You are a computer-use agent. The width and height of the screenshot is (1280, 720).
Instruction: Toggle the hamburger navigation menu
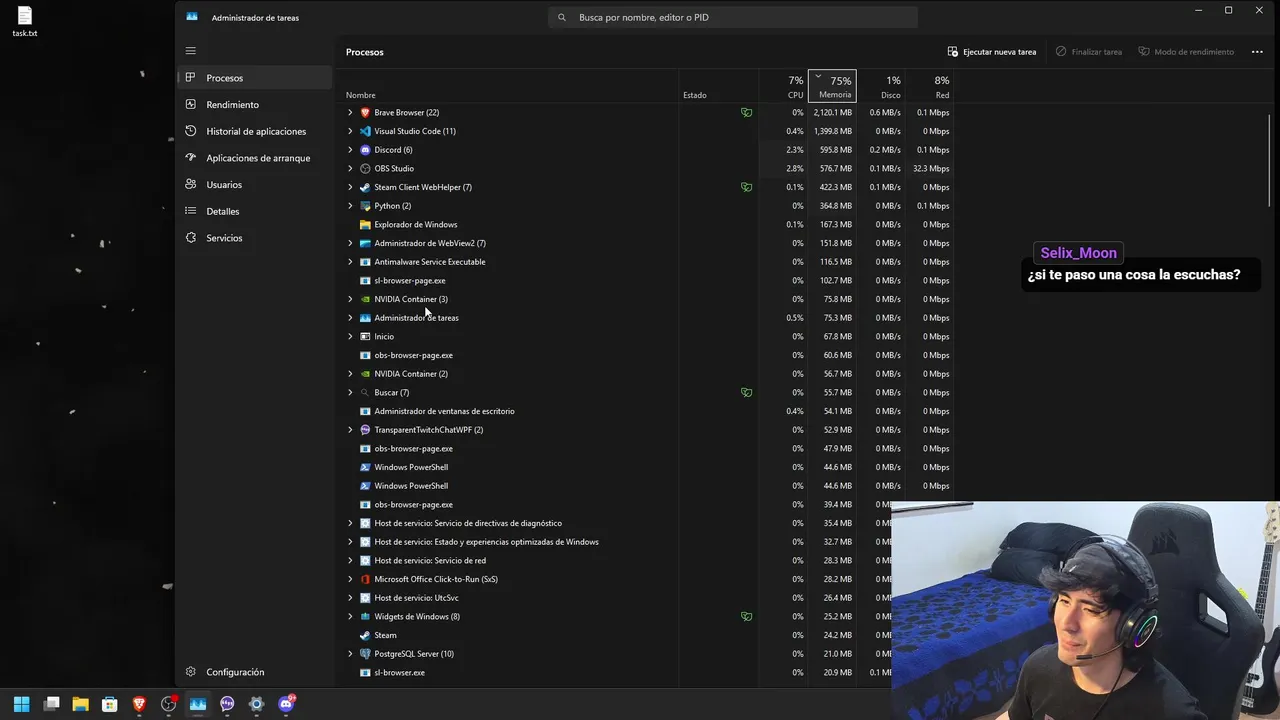[190, 51]
